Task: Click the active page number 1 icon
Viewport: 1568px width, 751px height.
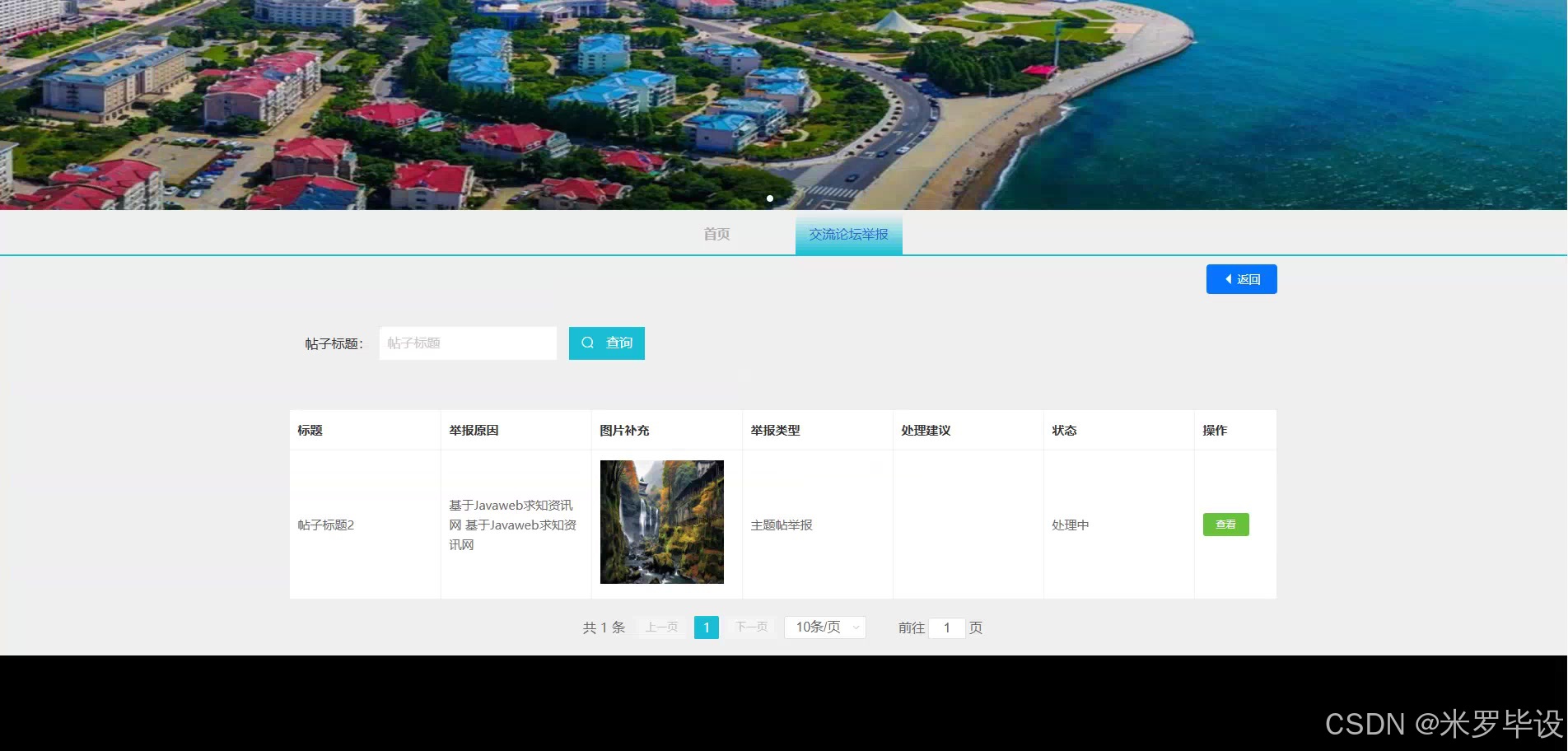Action: [706, 627]
